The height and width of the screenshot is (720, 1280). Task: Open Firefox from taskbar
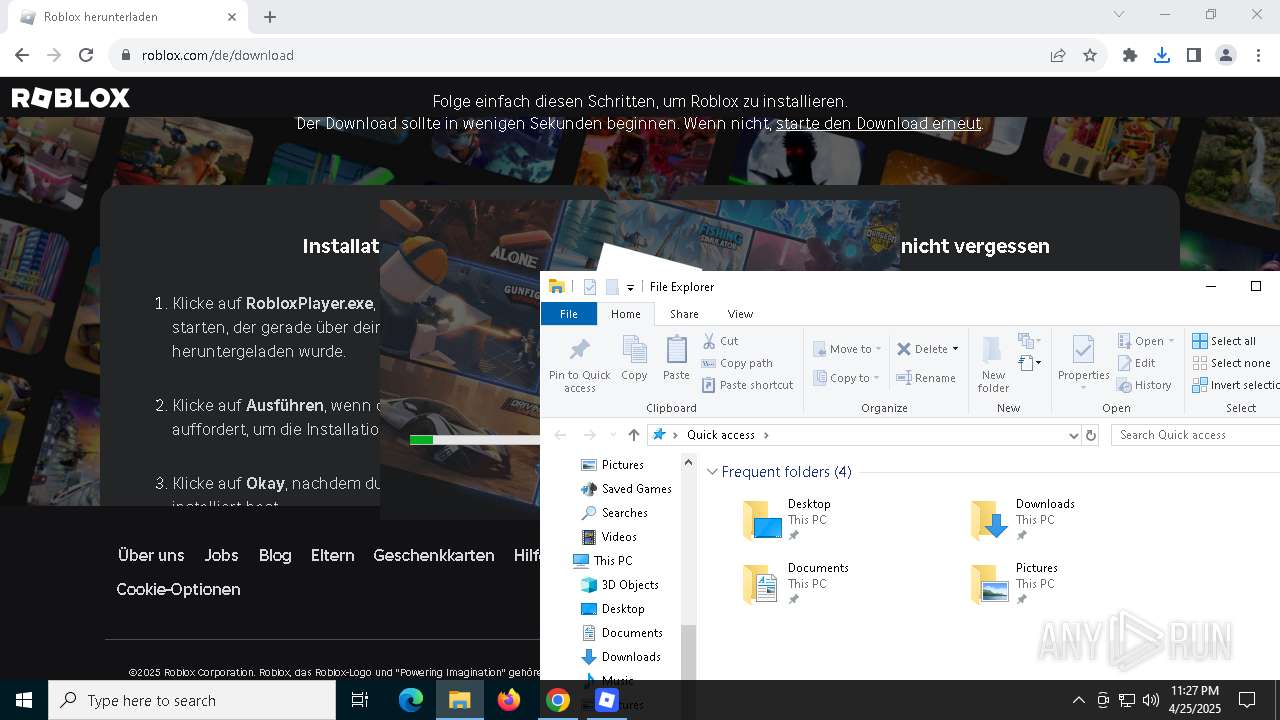pos(509,700)
